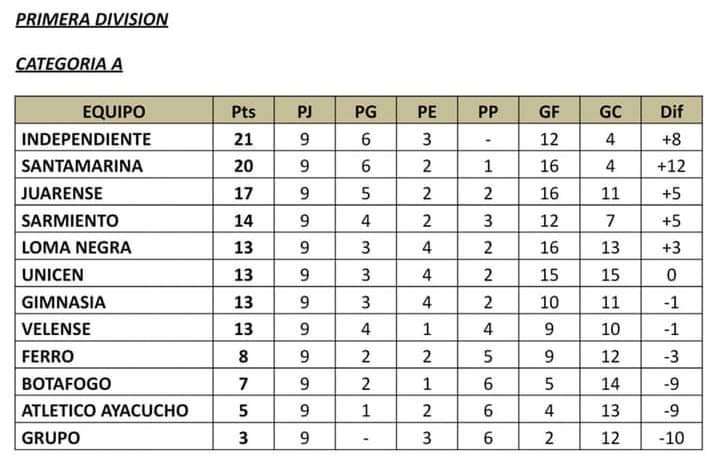Select Ferro's 8 points cell
Screen dimensions: 720x467
(x=243, y=355)
